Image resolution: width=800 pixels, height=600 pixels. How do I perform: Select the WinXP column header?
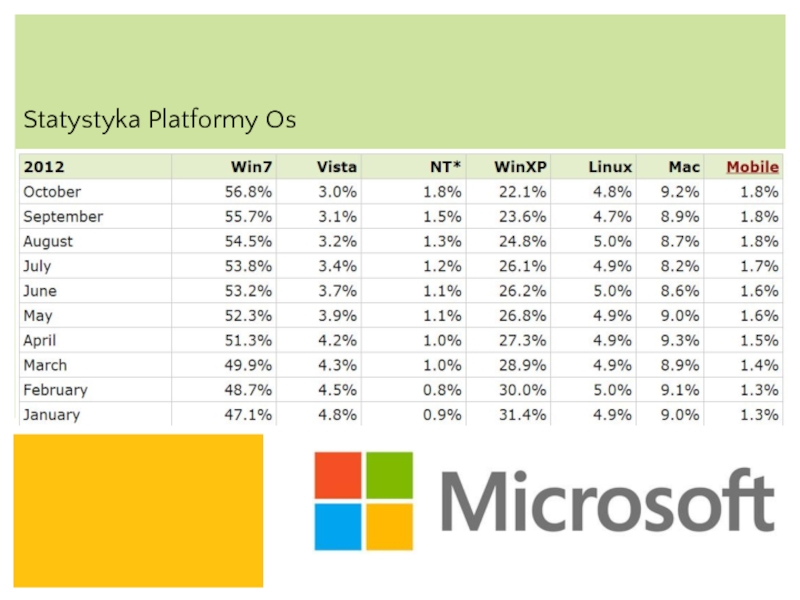pyautogui.click(x=520, y=166)
